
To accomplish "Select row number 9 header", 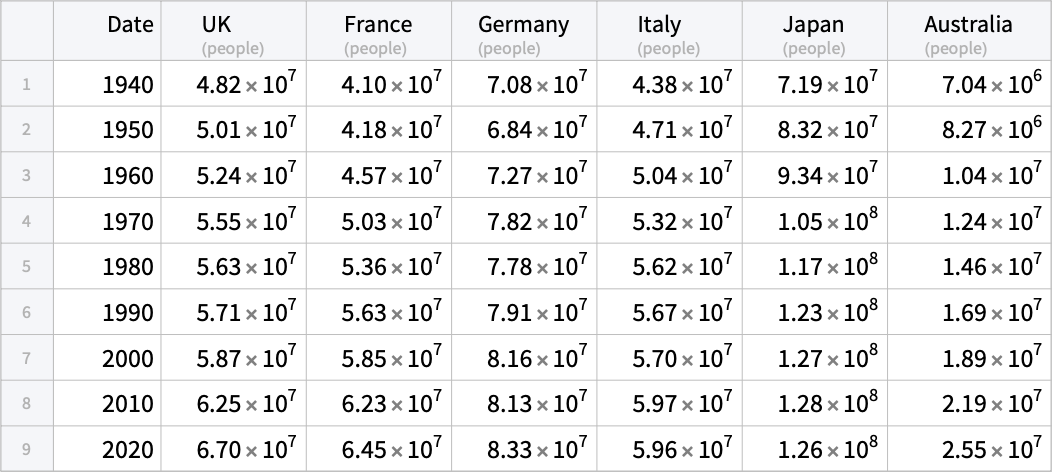I will click(27, 449).
